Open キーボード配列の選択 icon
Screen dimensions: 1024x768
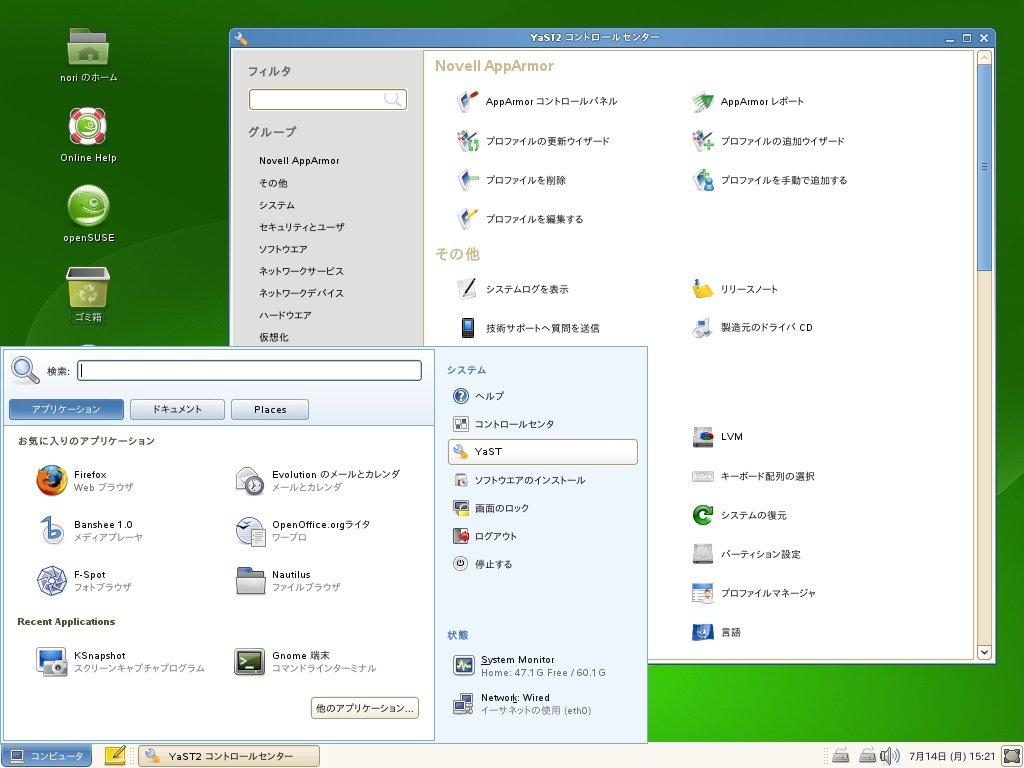click(x=703, y=476)
